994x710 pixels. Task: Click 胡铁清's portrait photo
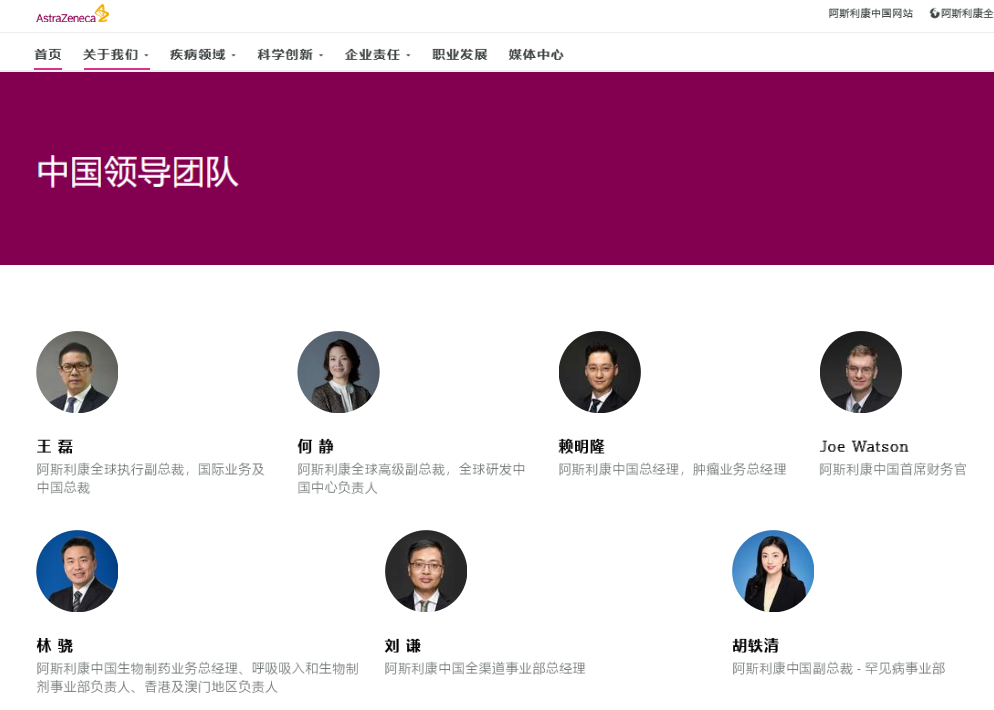coord(773,571)
